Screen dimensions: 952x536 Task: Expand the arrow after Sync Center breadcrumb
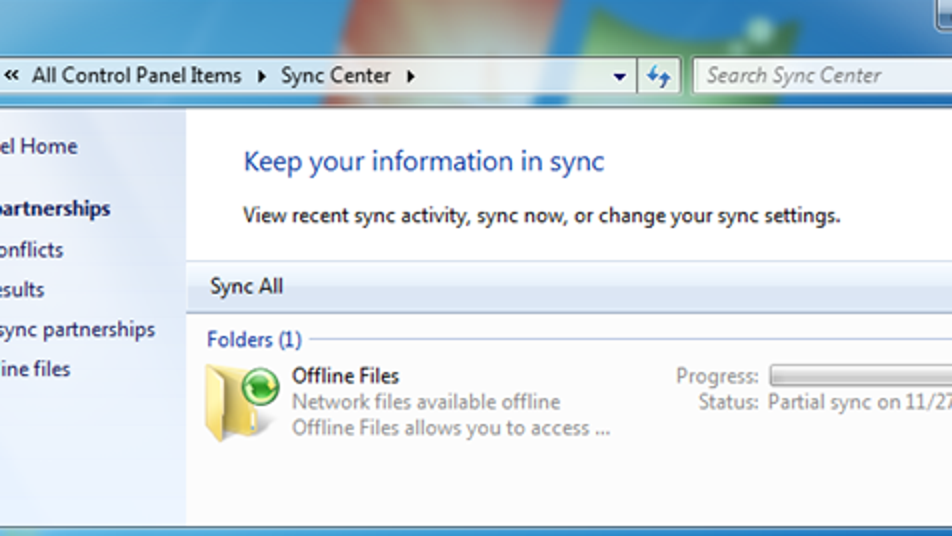[x=410, y=76]
